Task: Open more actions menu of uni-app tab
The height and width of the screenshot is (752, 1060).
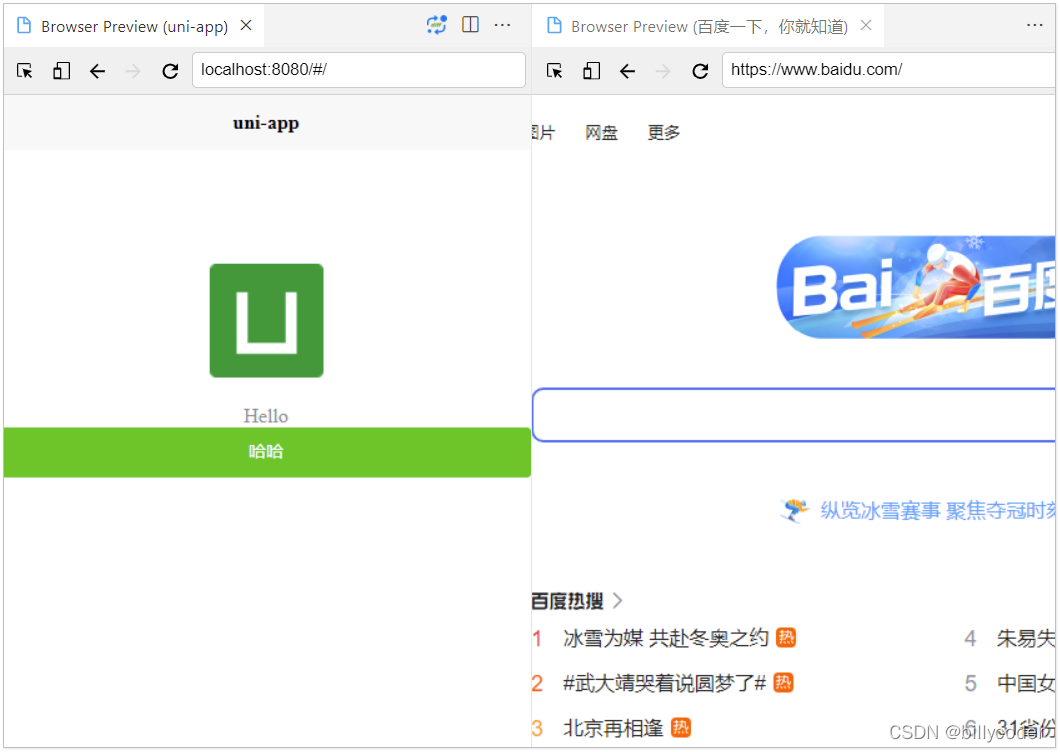Action: click(x=502, y=25)
